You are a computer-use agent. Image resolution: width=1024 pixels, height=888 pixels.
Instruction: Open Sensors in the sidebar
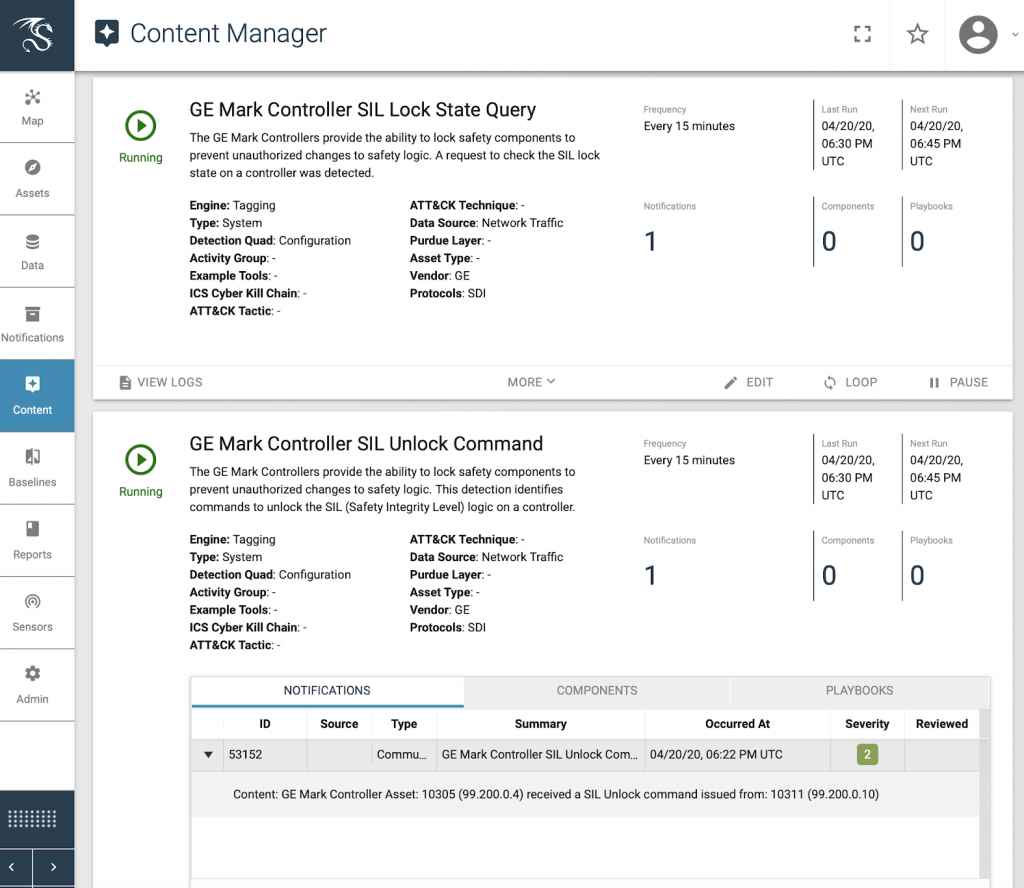(33, 612)
